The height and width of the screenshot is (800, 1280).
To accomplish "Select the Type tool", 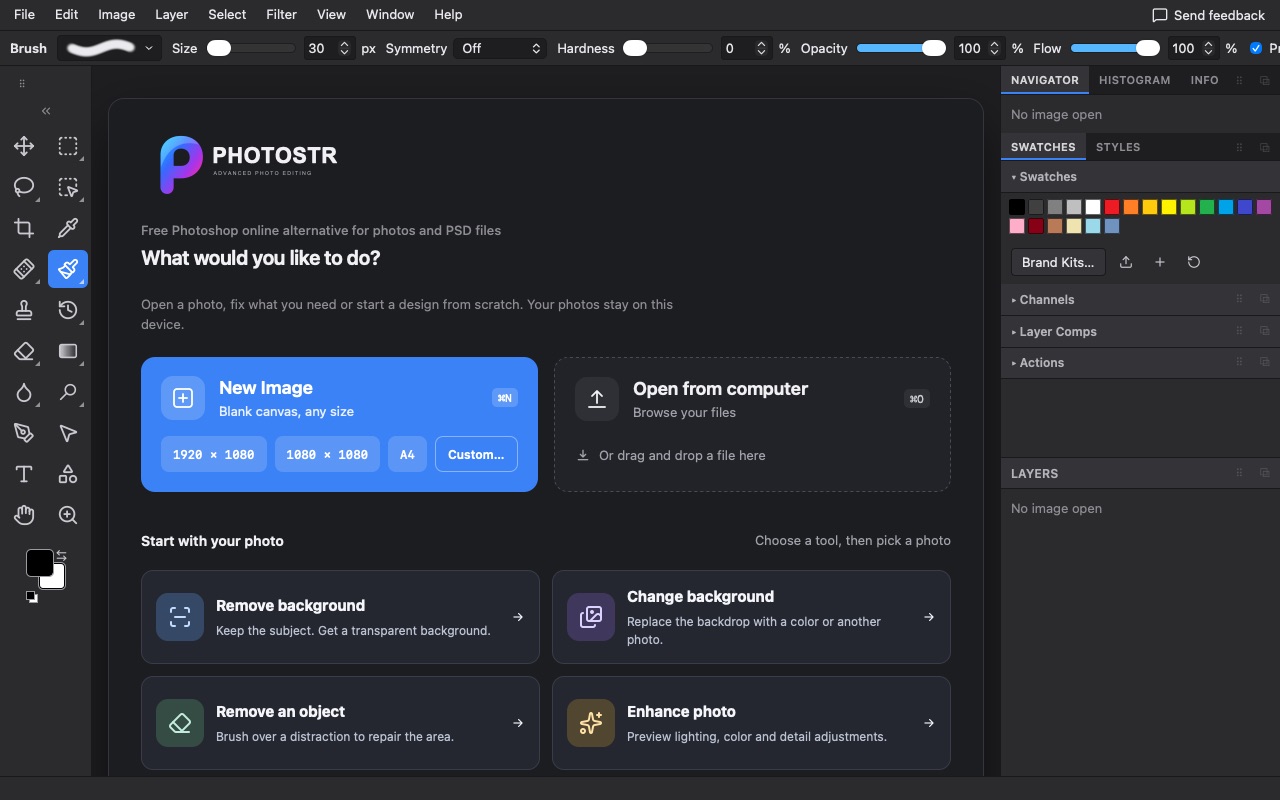I will tap(24, 474).
